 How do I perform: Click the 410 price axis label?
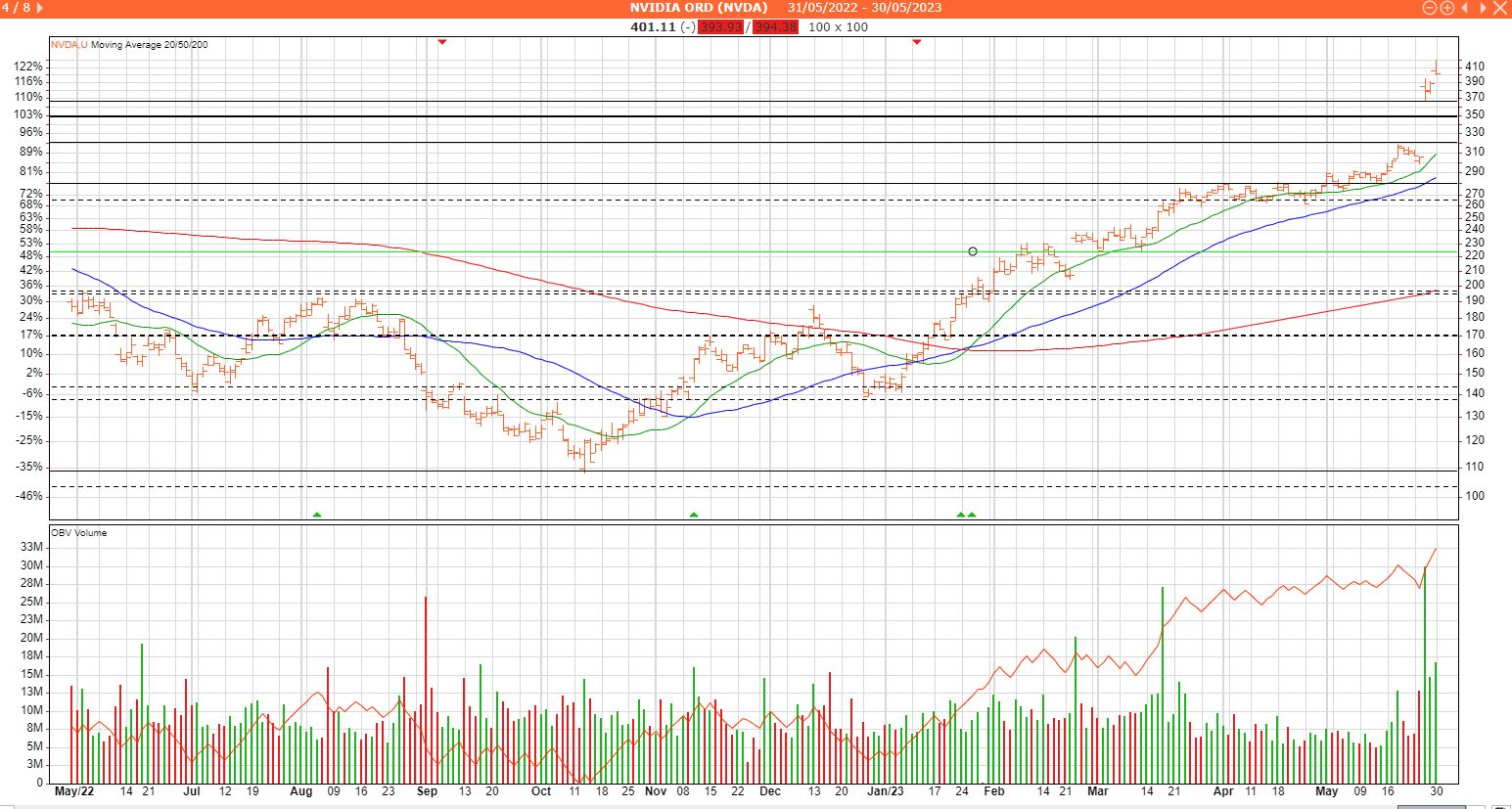[x=1475, y=67]
